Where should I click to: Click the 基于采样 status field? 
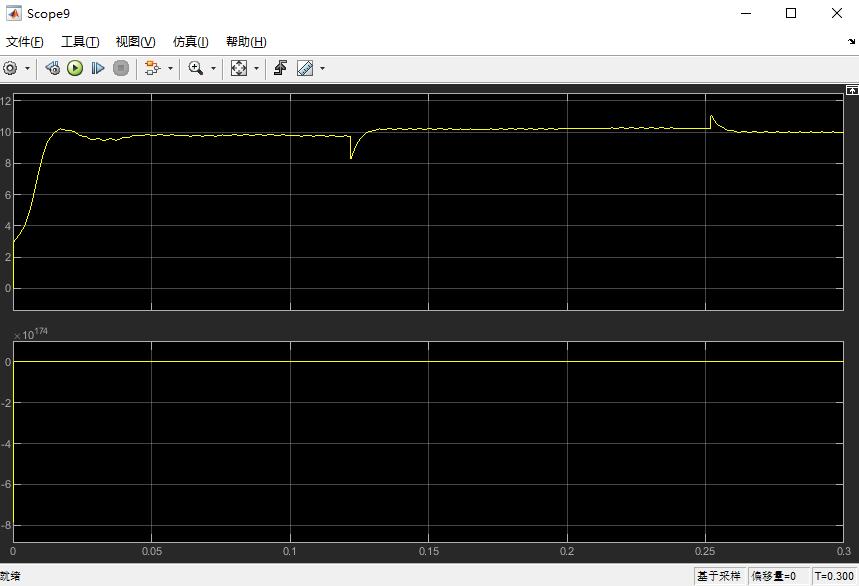coord(718,576)
